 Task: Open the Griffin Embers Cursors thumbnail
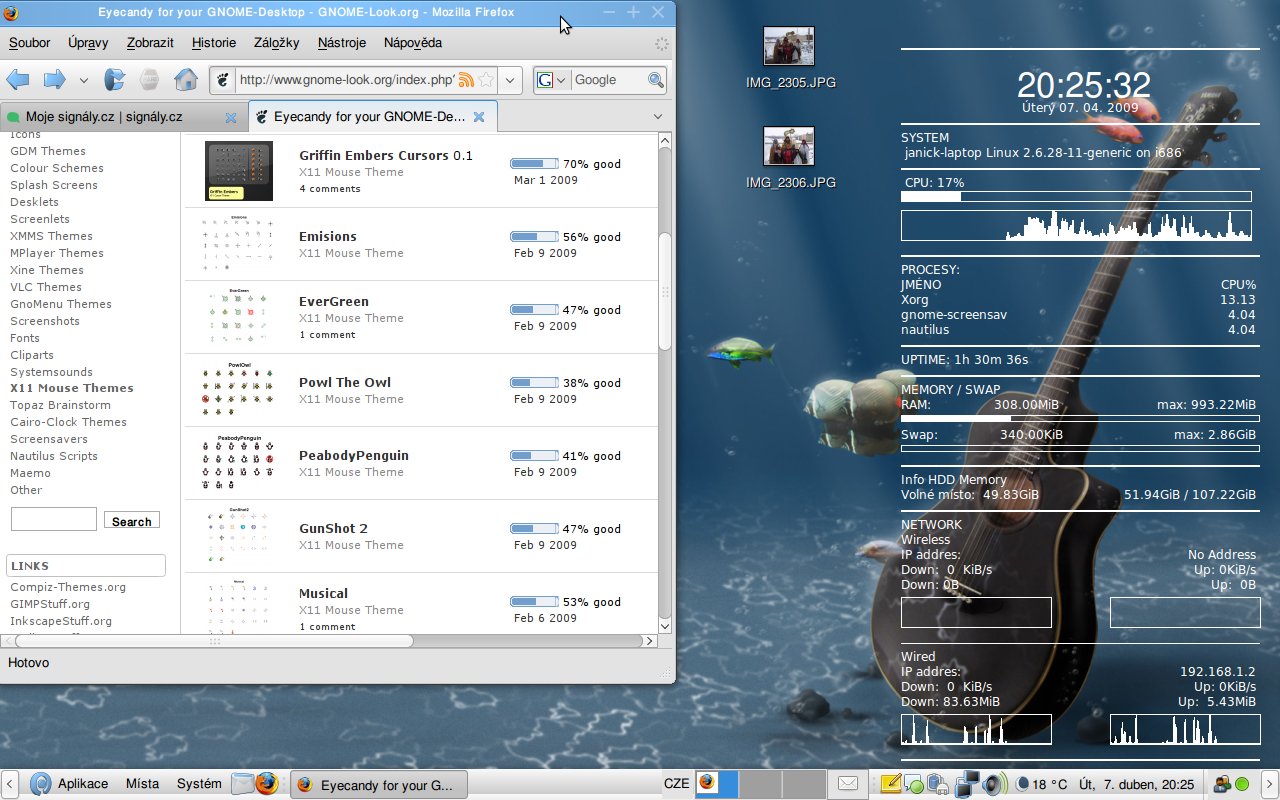pyautogui.click(x=239, y=171)
